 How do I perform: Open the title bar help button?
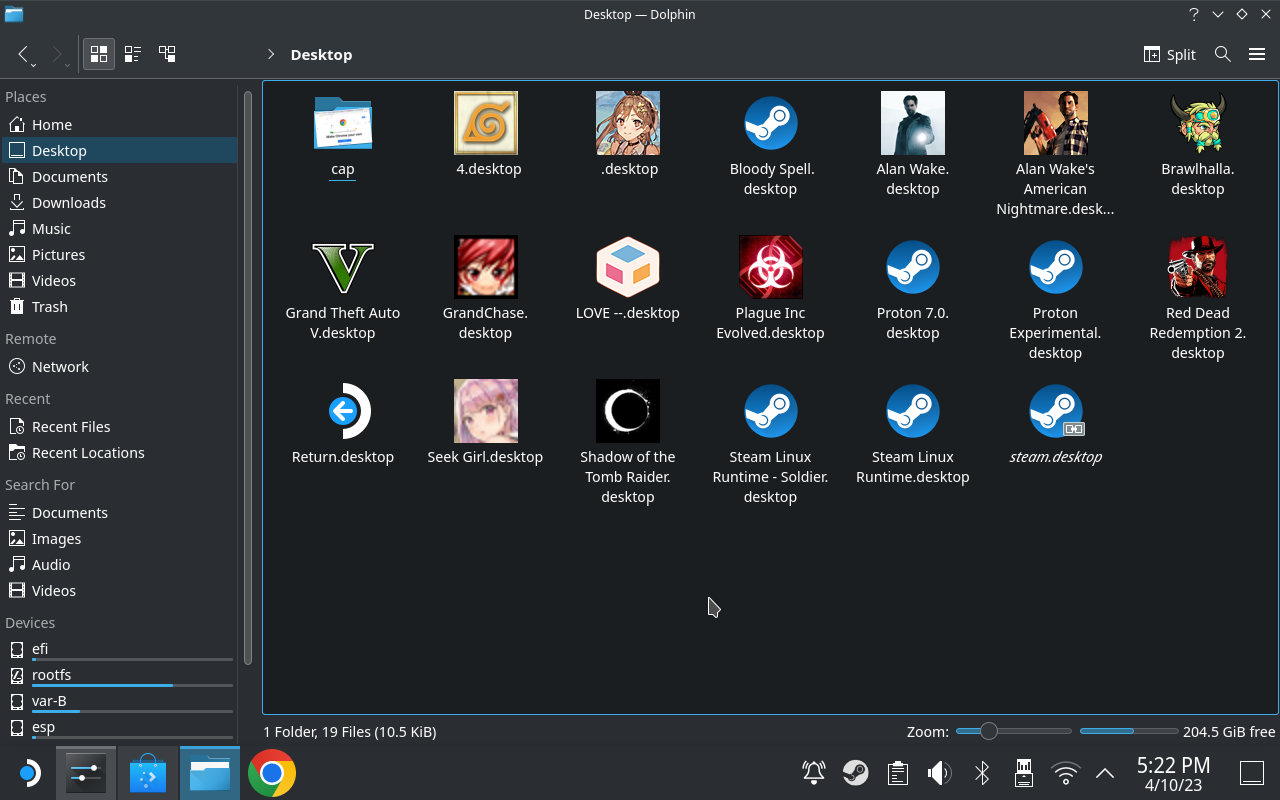click(x=1194, y=14)
